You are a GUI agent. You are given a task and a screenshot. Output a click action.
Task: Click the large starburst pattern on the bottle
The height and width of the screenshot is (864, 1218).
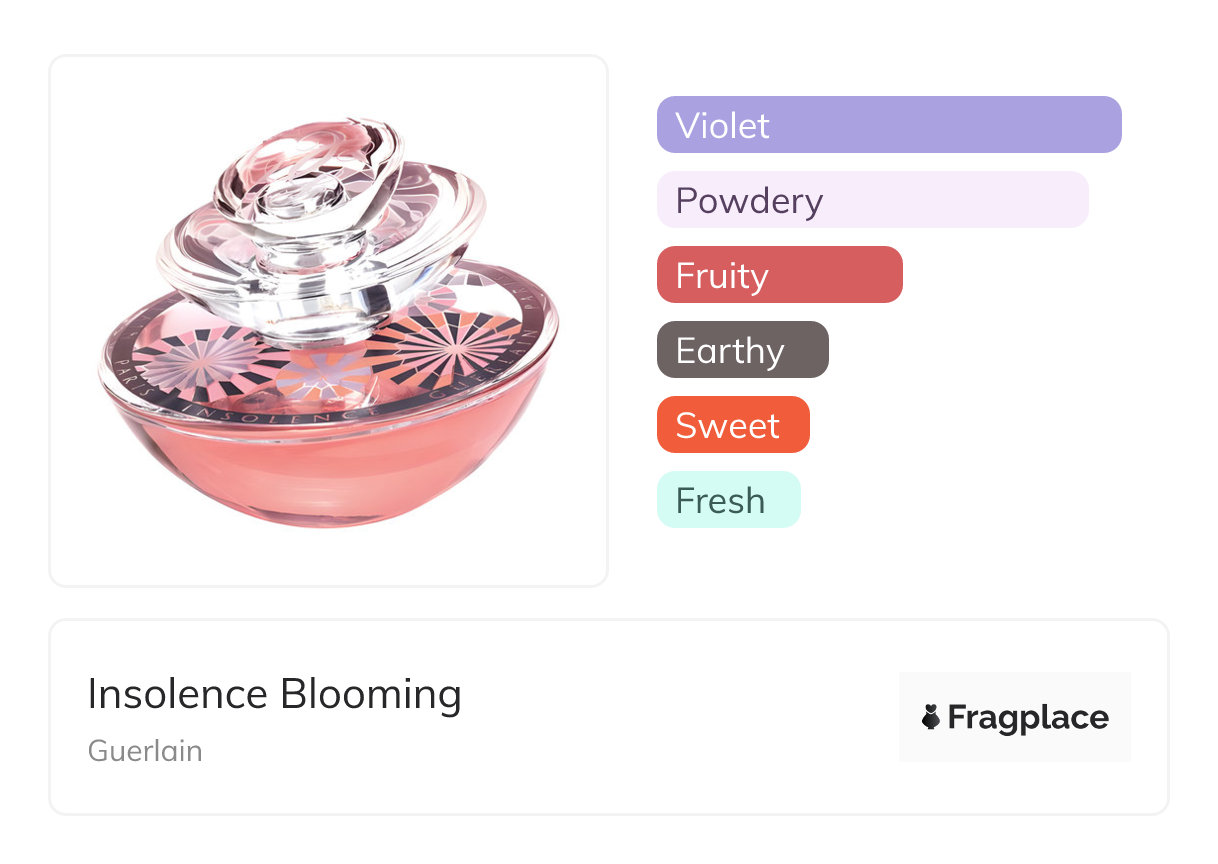tap(450, 340)
